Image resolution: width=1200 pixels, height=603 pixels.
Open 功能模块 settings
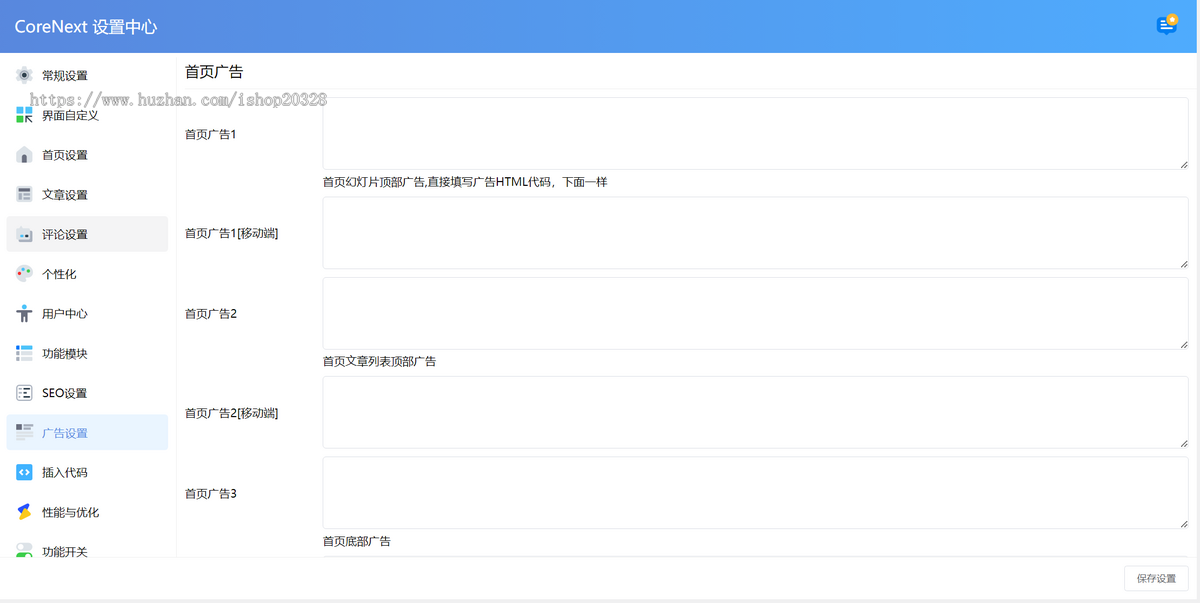[87, 353]
